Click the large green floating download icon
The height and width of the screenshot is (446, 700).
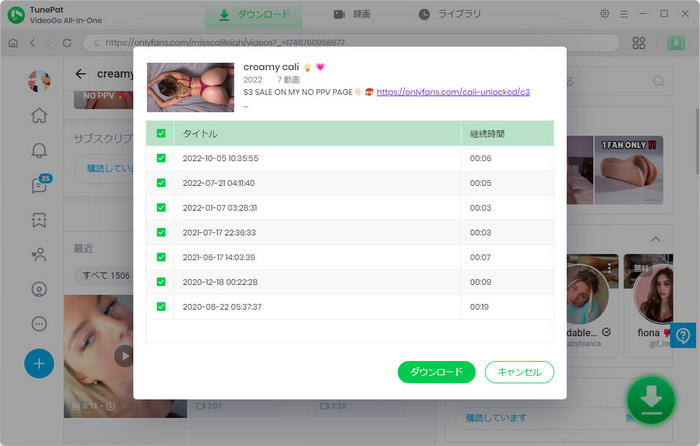coord(651,400)
